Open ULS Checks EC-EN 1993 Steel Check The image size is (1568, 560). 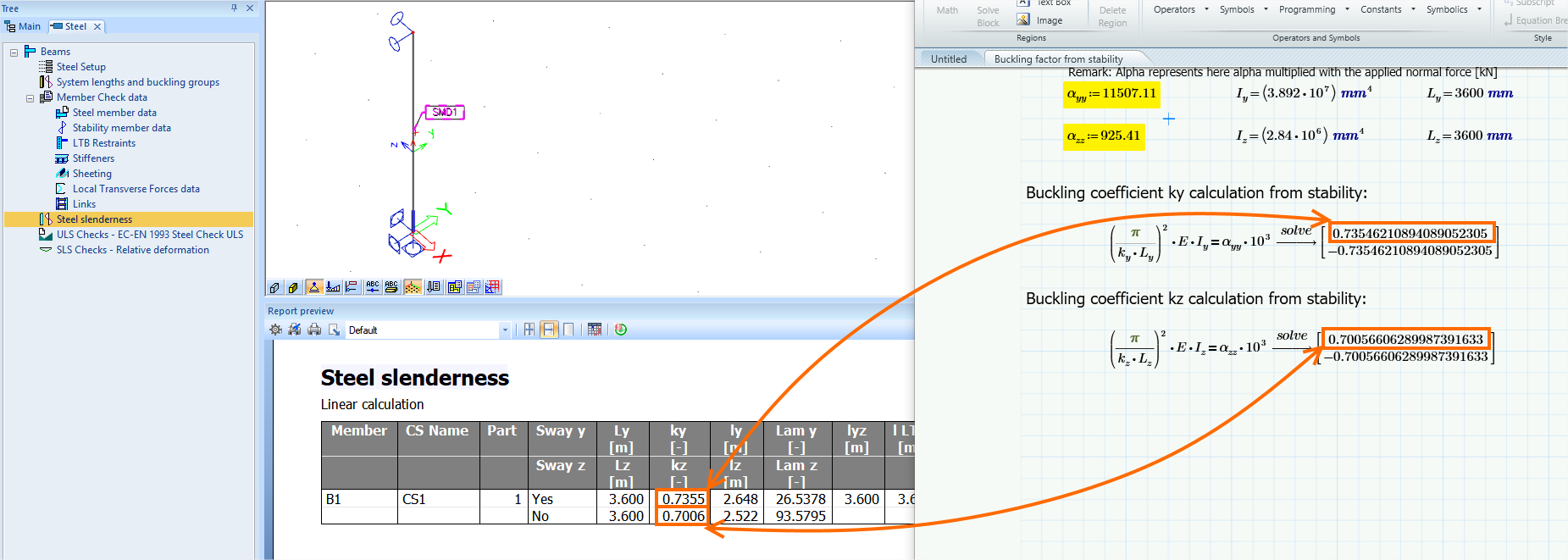149,235
